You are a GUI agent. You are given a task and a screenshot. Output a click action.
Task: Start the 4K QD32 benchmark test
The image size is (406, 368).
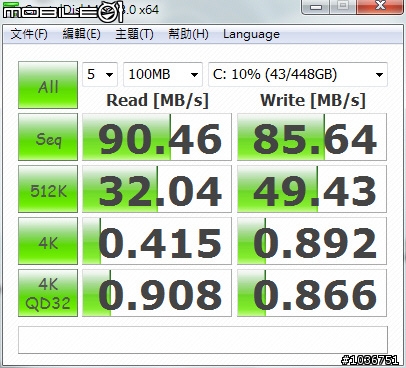pos(48,293)
